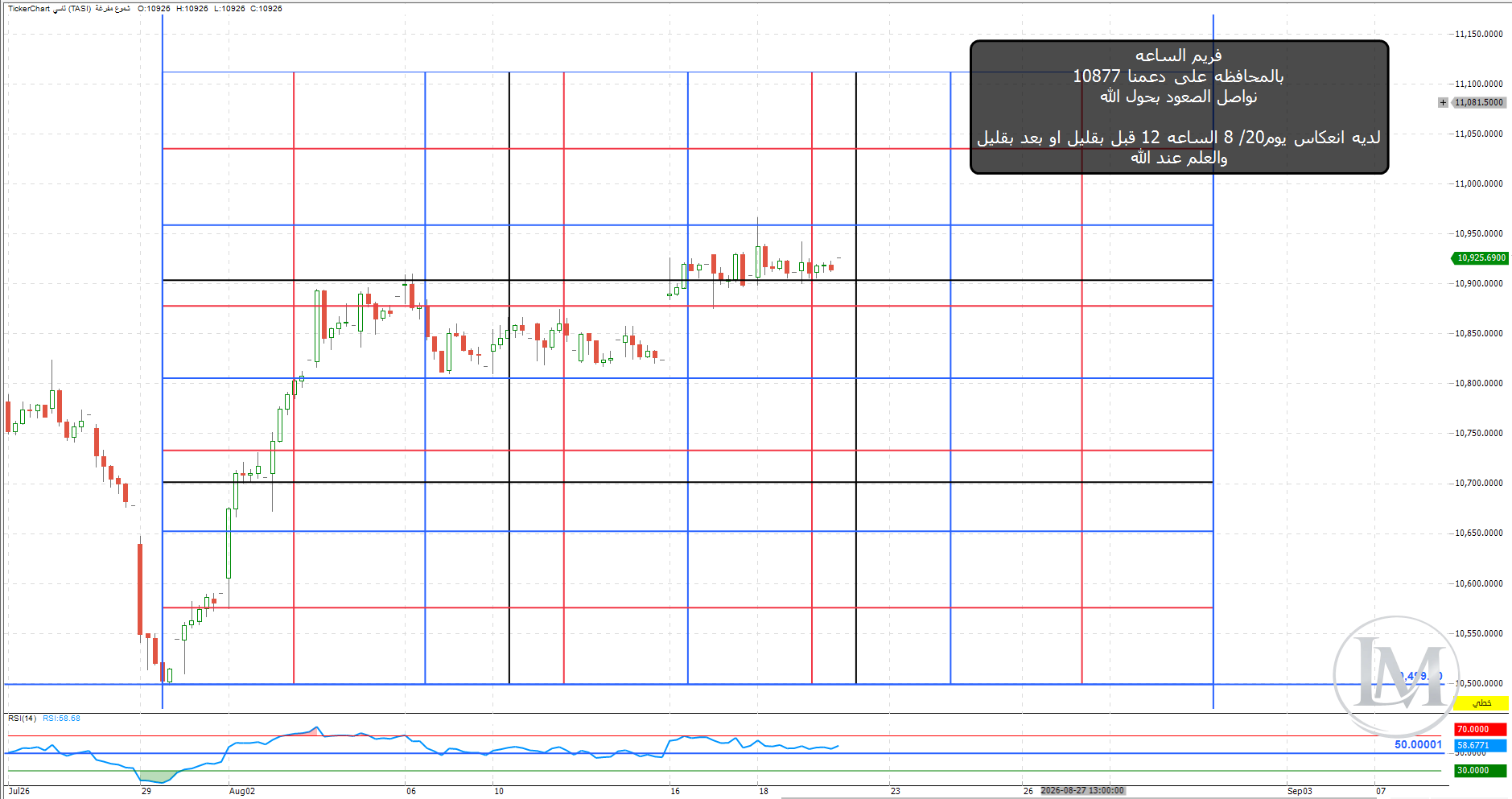Screen dimensions: 1512x799
Task: Click the 11,000.0000 price axis label
Action: pos(1478,183)
